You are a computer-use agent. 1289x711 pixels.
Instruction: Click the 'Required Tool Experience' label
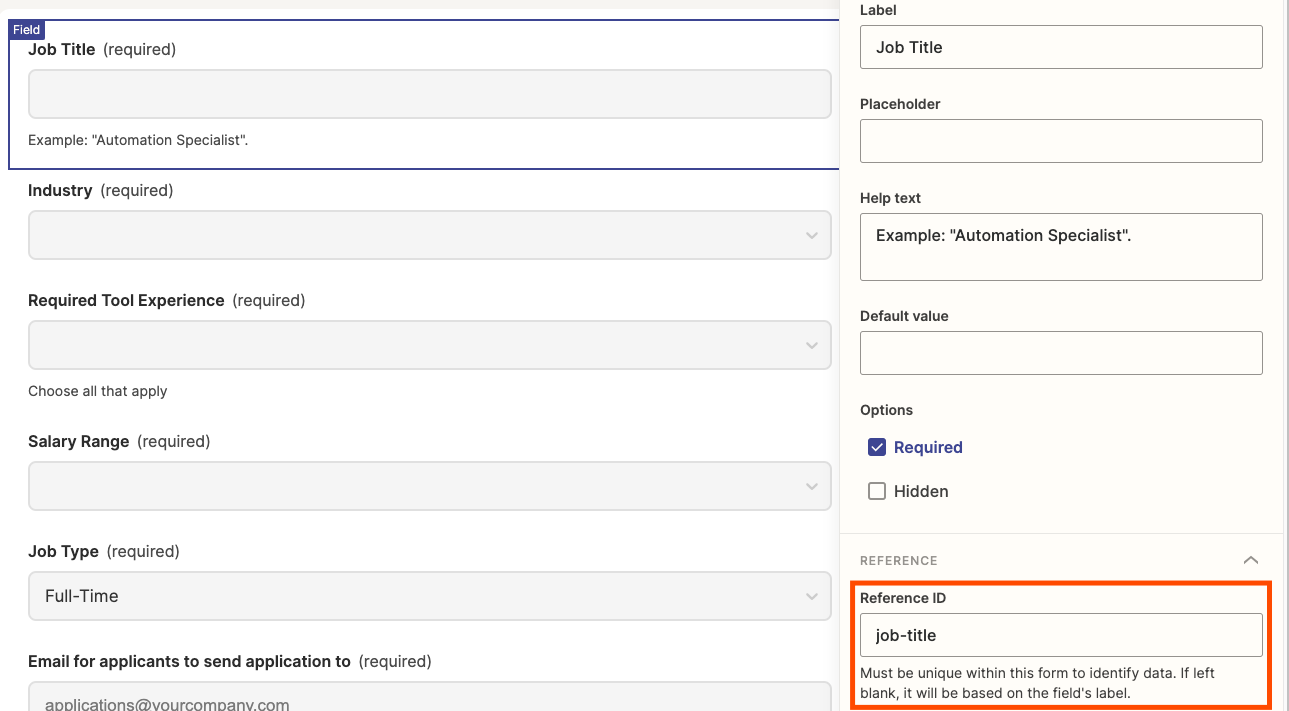pyautogui.click(x=126, y=300)
